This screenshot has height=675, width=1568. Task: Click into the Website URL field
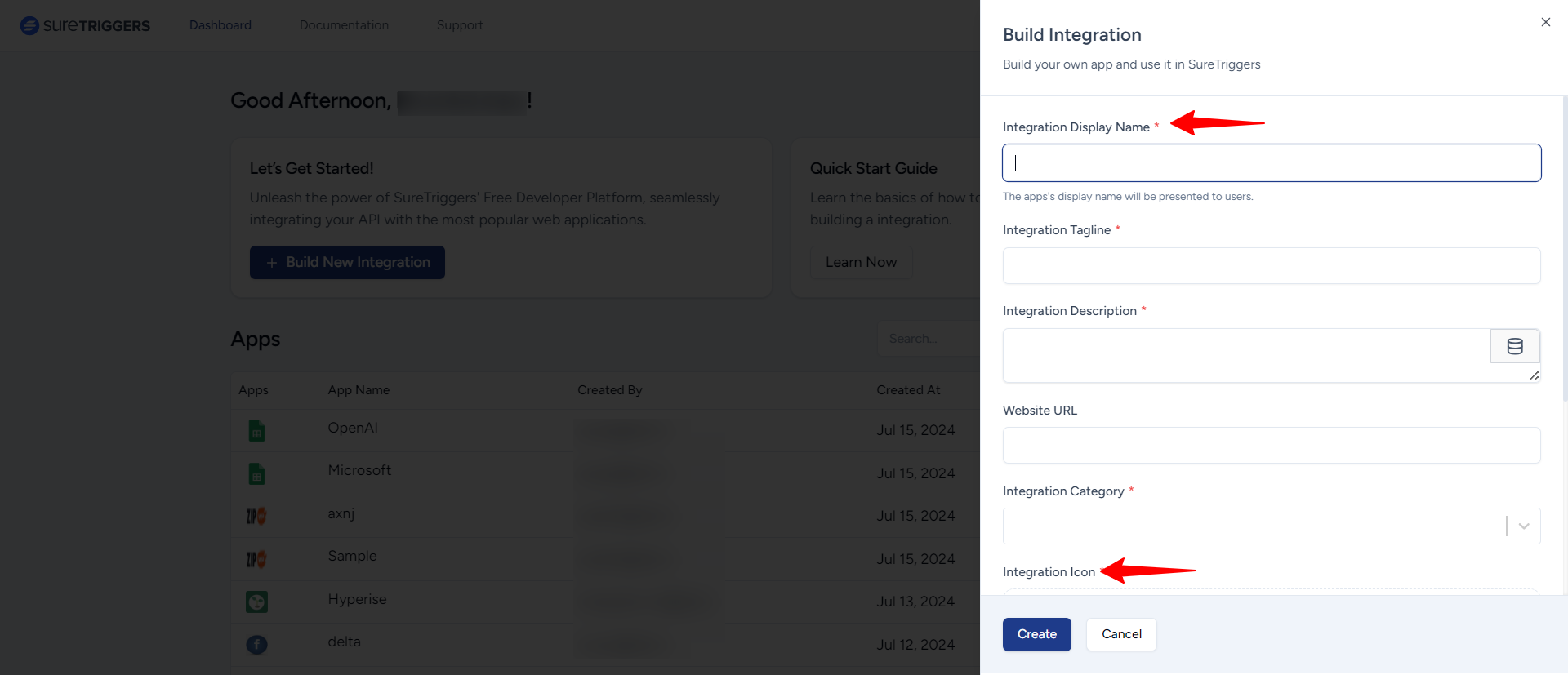click(x=1271, y=446)
